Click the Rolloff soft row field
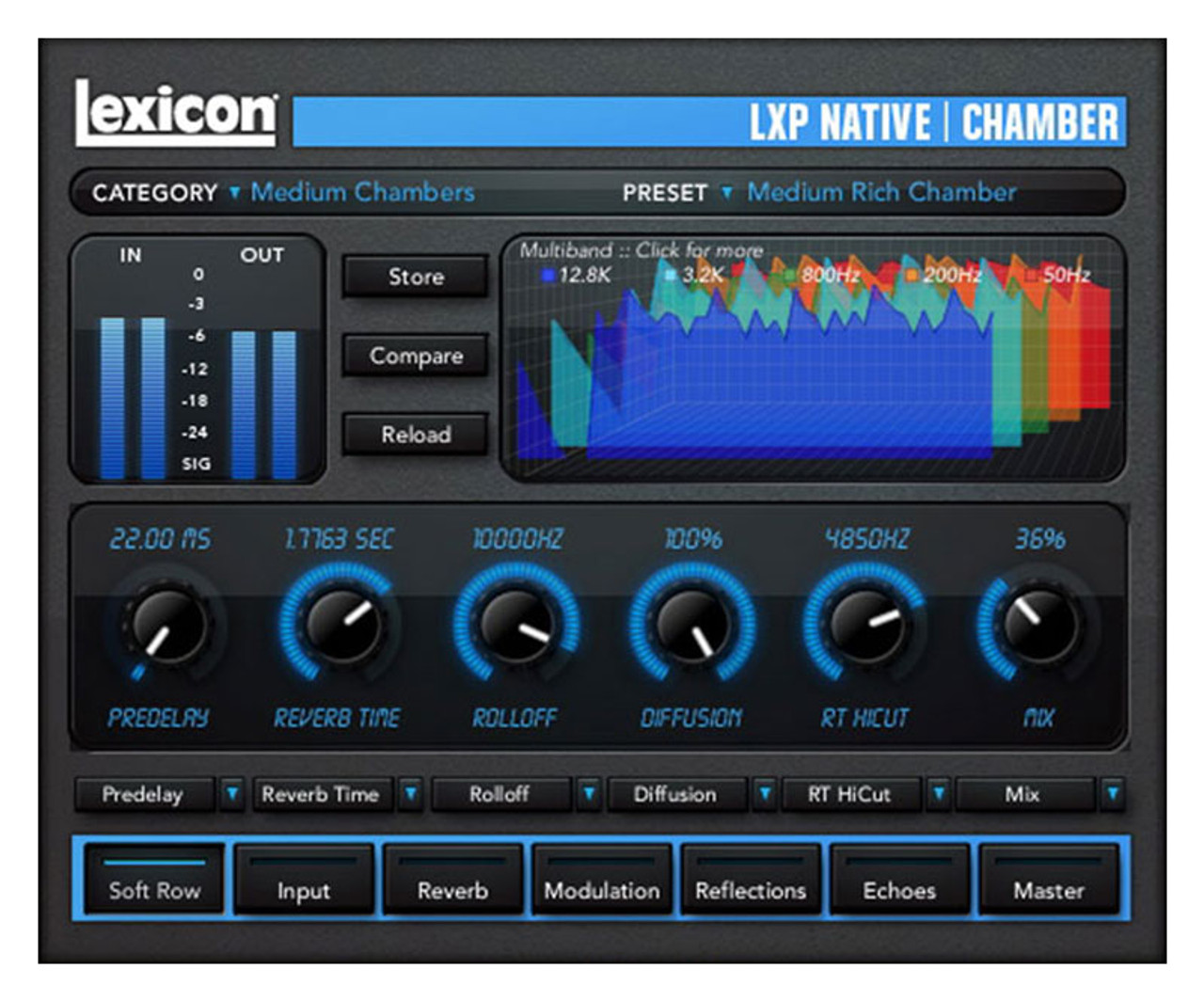The image size is (1204, 1001). 501,794
